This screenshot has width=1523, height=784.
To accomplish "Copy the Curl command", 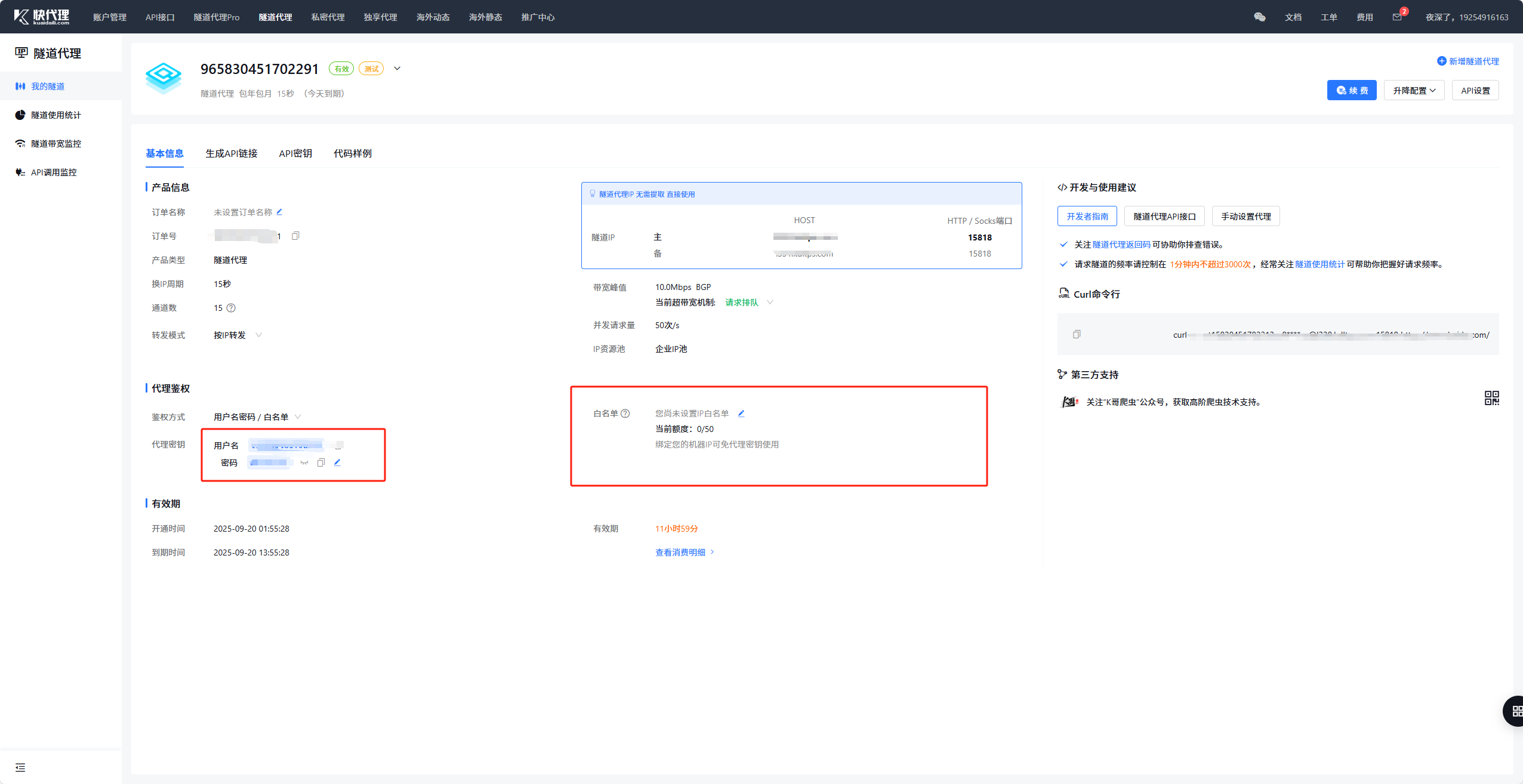I will [1077, 334].
